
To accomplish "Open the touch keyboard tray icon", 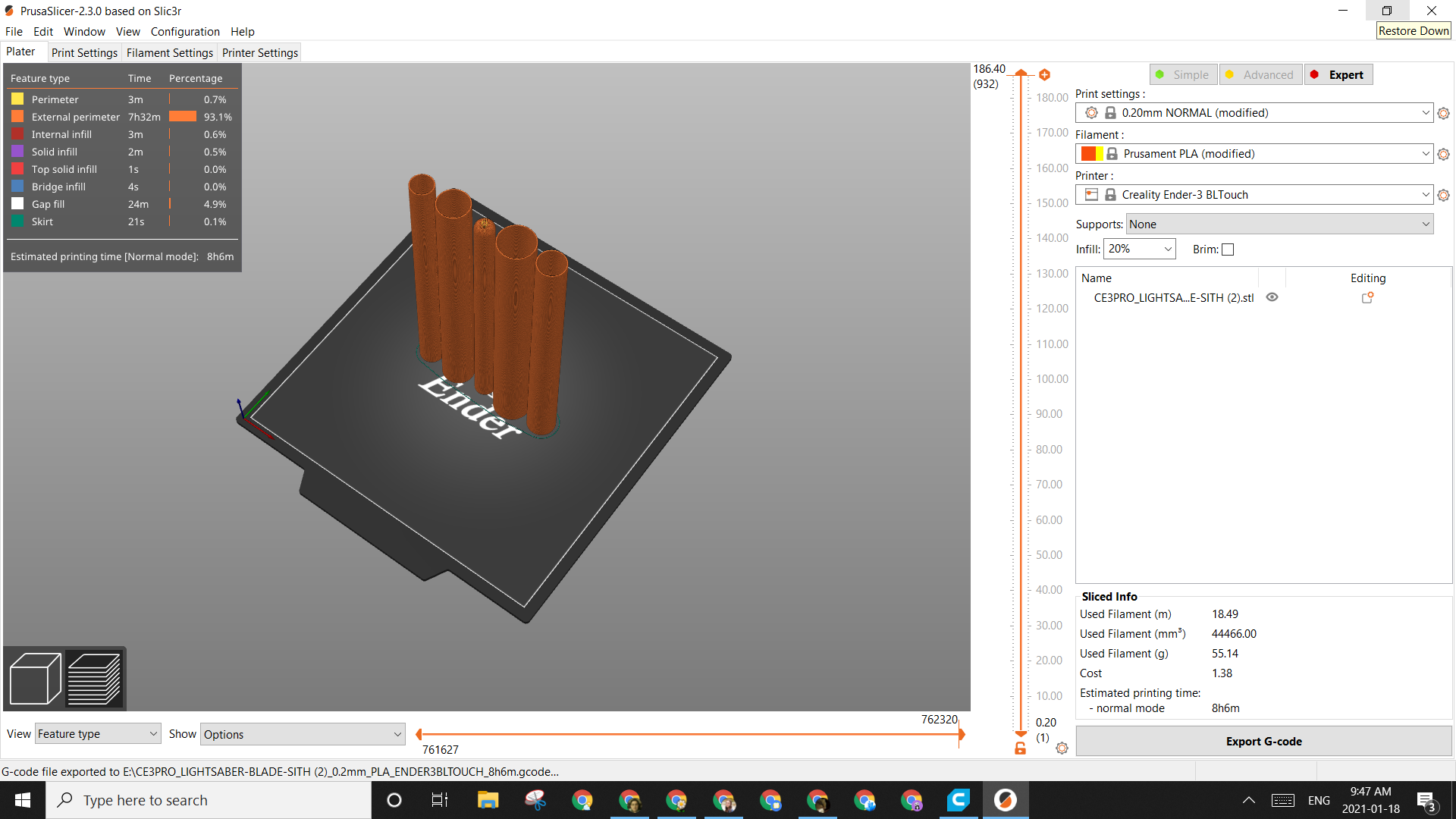I will point(1283,800).
